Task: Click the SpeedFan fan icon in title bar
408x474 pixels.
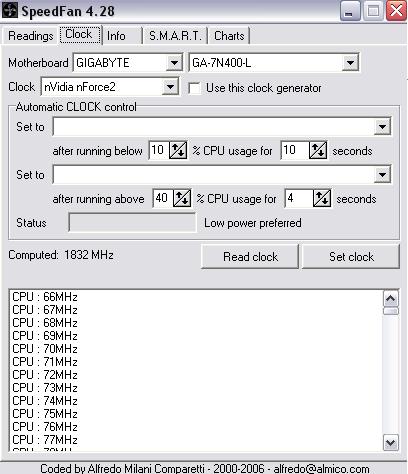Action: [x=10, y=10]
